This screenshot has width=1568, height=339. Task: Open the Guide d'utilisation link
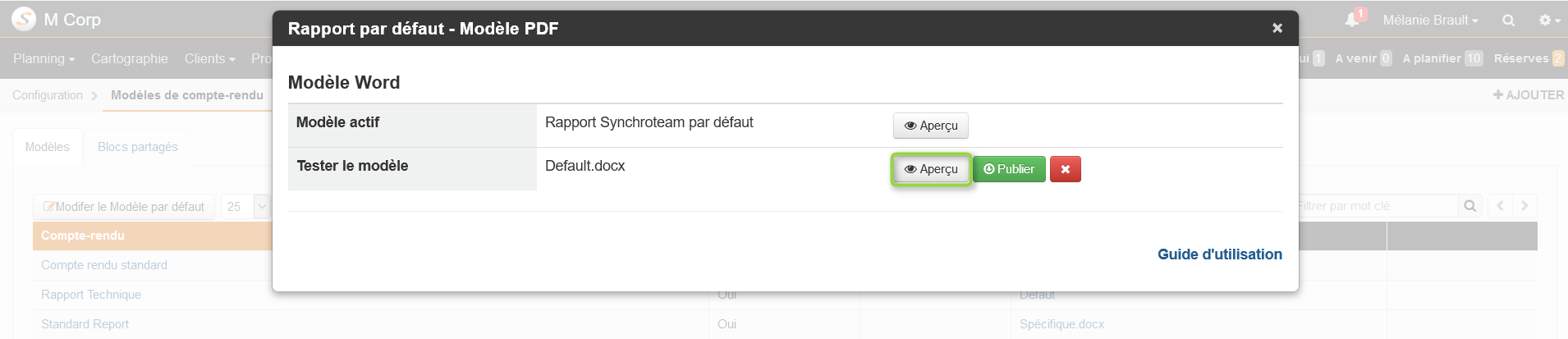[1219, 254]
